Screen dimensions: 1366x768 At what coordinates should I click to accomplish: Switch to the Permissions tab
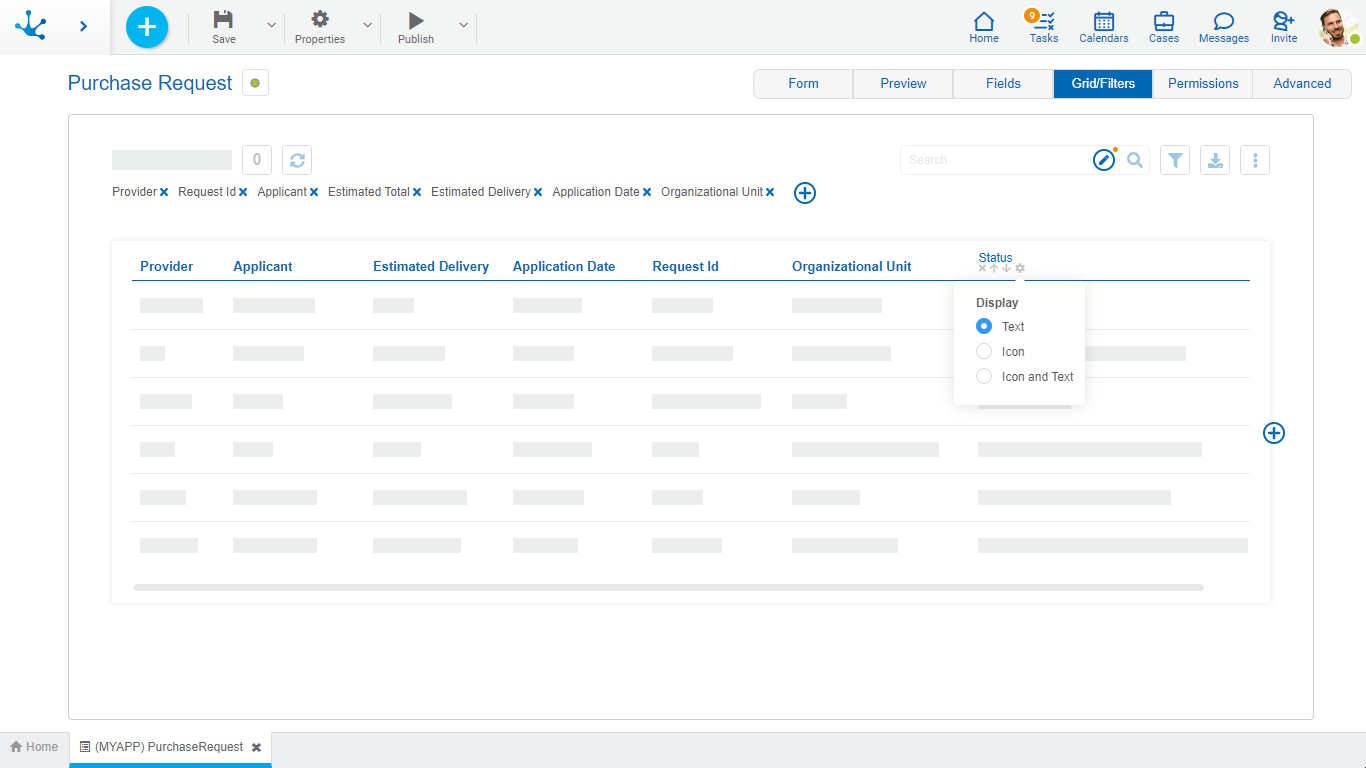tap(1202, 84)
